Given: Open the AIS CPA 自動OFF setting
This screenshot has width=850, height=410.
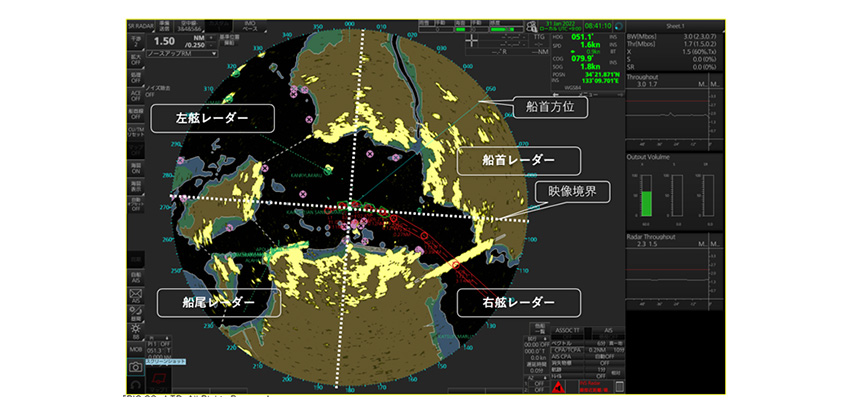Looking at the screenshot, I should 588,356.
